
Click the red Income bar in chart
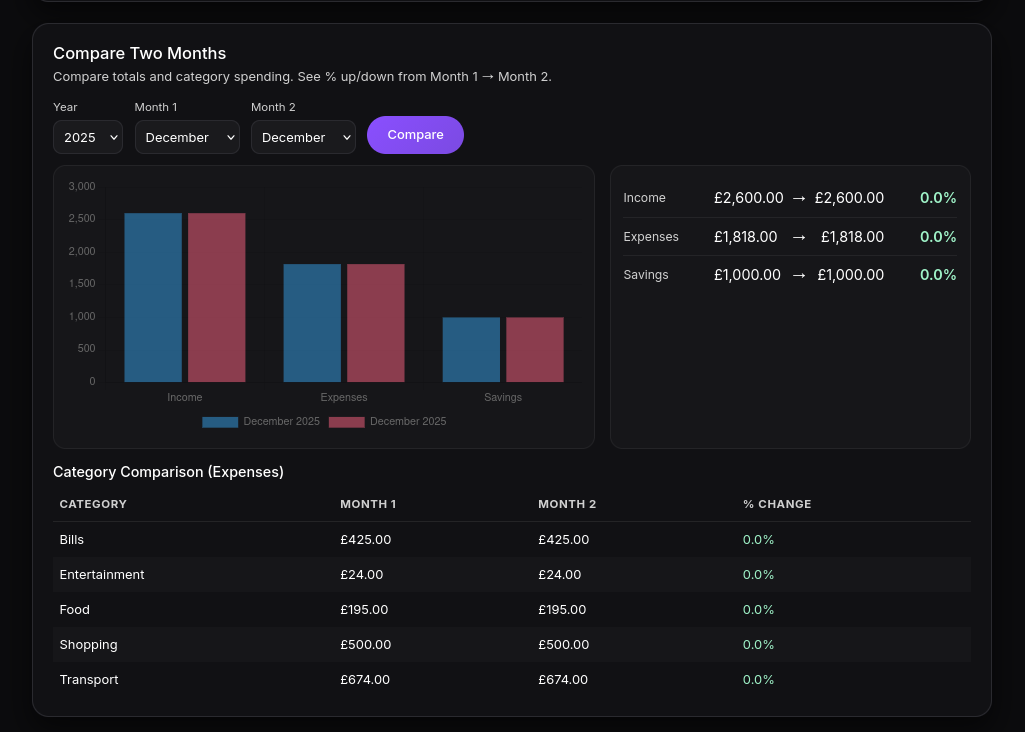pyautogui.click(x=217, y=297)
